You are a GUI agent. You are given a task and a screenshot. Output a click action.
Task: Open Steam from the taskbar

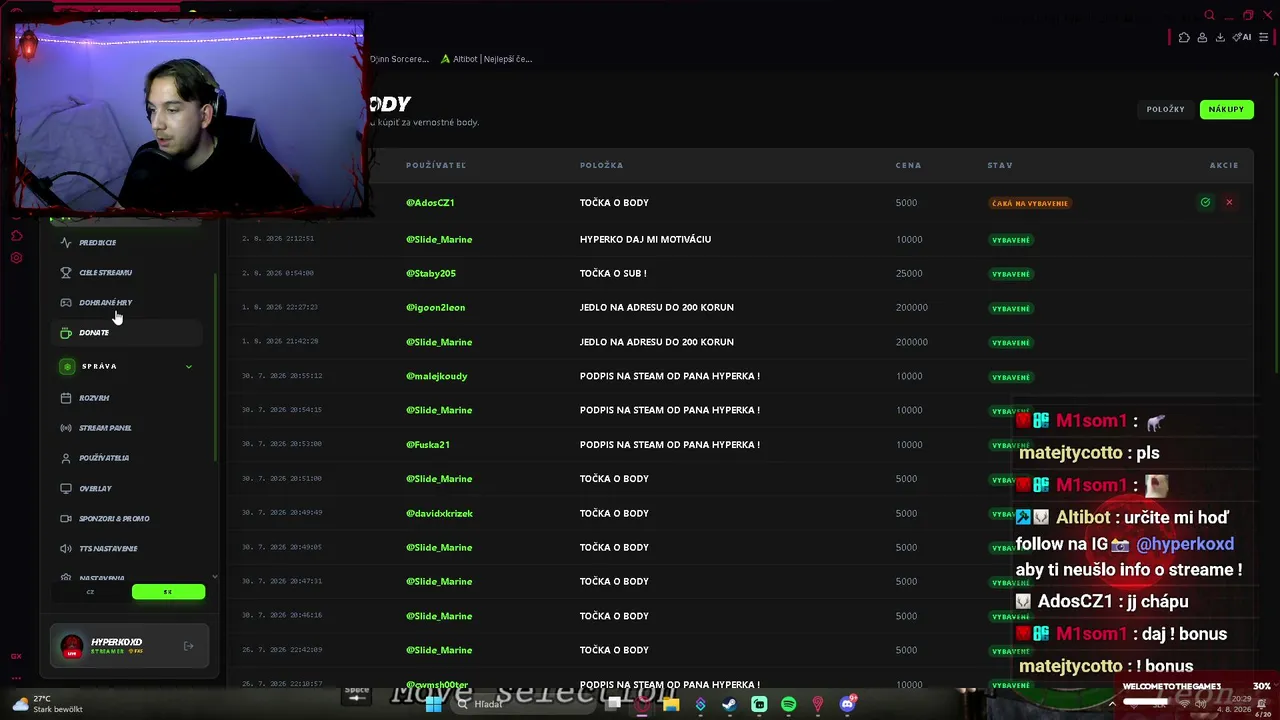[x=729, y=705]
